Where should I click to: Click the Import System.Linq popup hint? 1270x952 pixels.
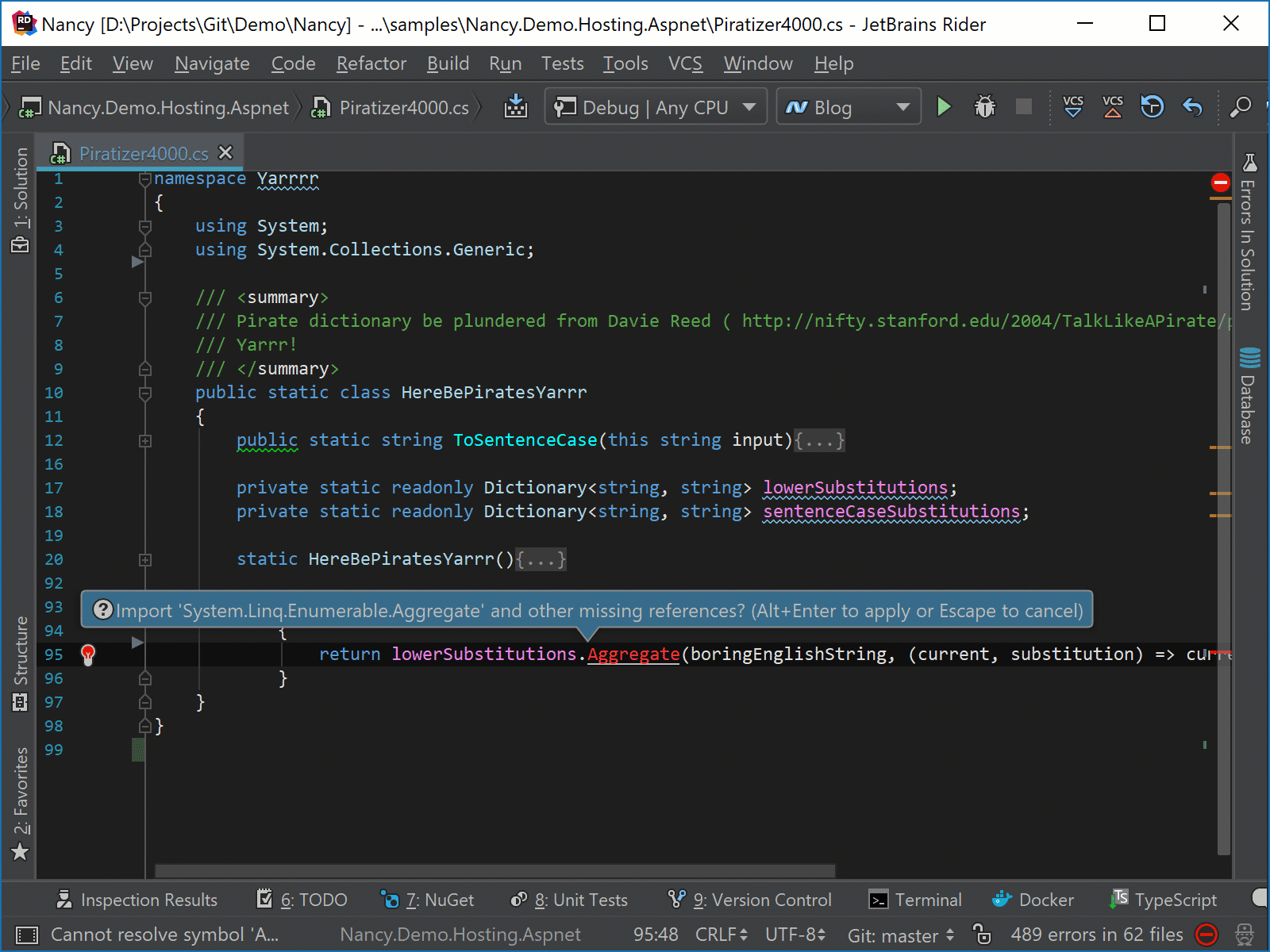587,610
